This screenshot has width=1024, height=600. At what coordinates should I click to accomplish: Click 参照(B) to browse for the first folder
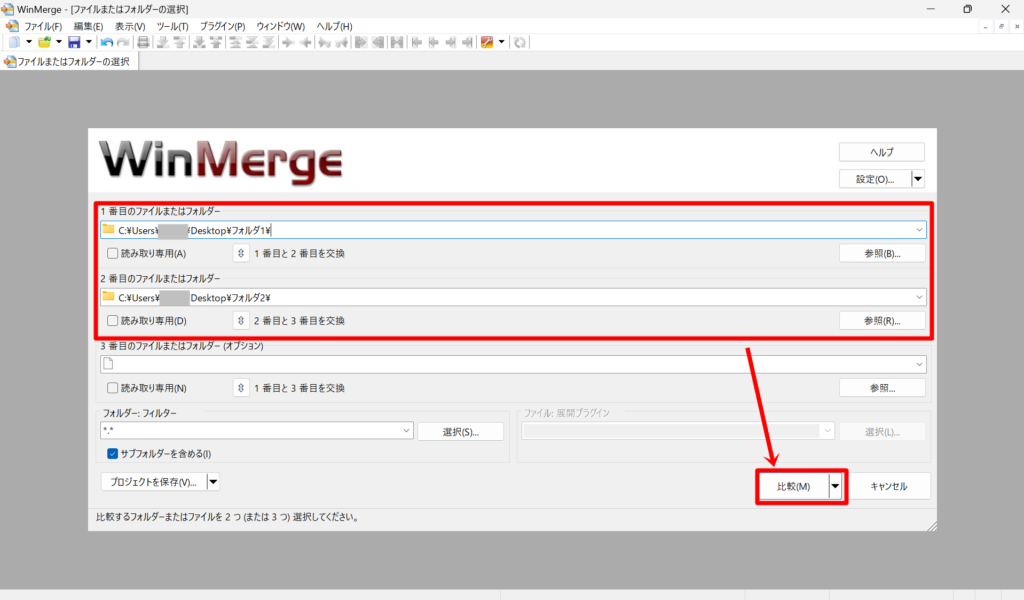[883, 252]
